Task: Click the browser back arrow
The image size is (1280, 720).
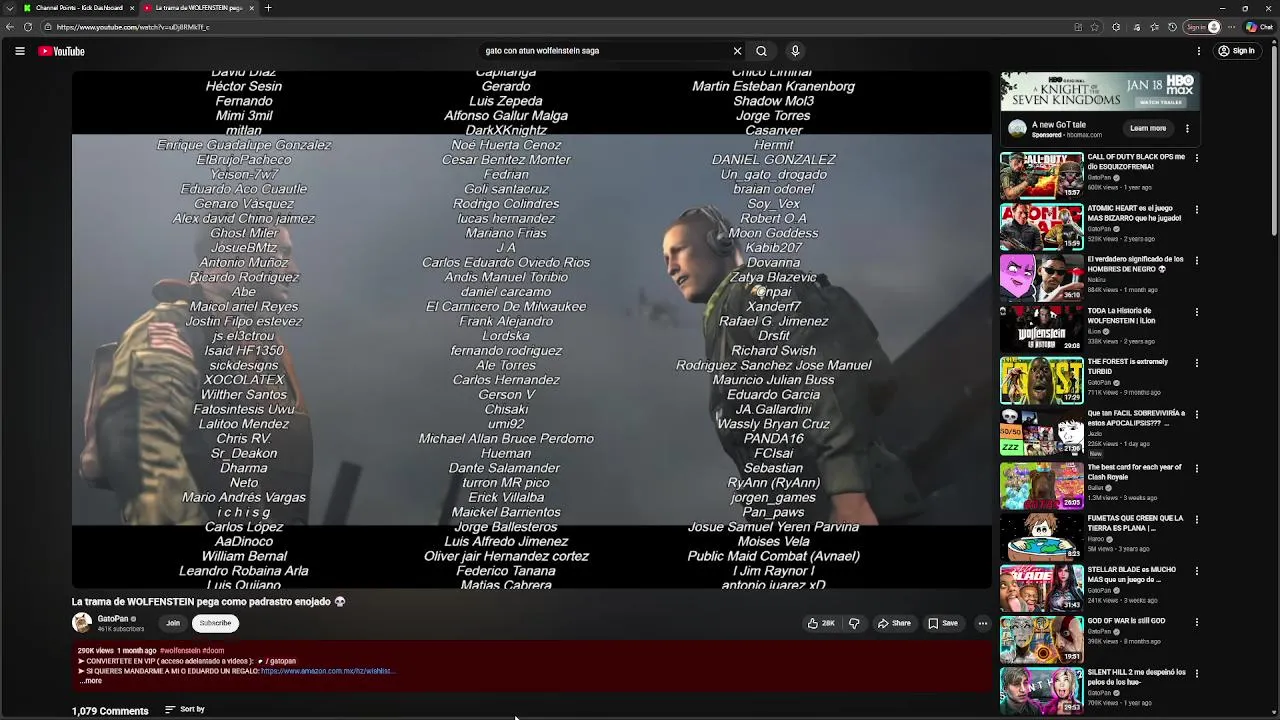Action: click(x=9, y=27)
